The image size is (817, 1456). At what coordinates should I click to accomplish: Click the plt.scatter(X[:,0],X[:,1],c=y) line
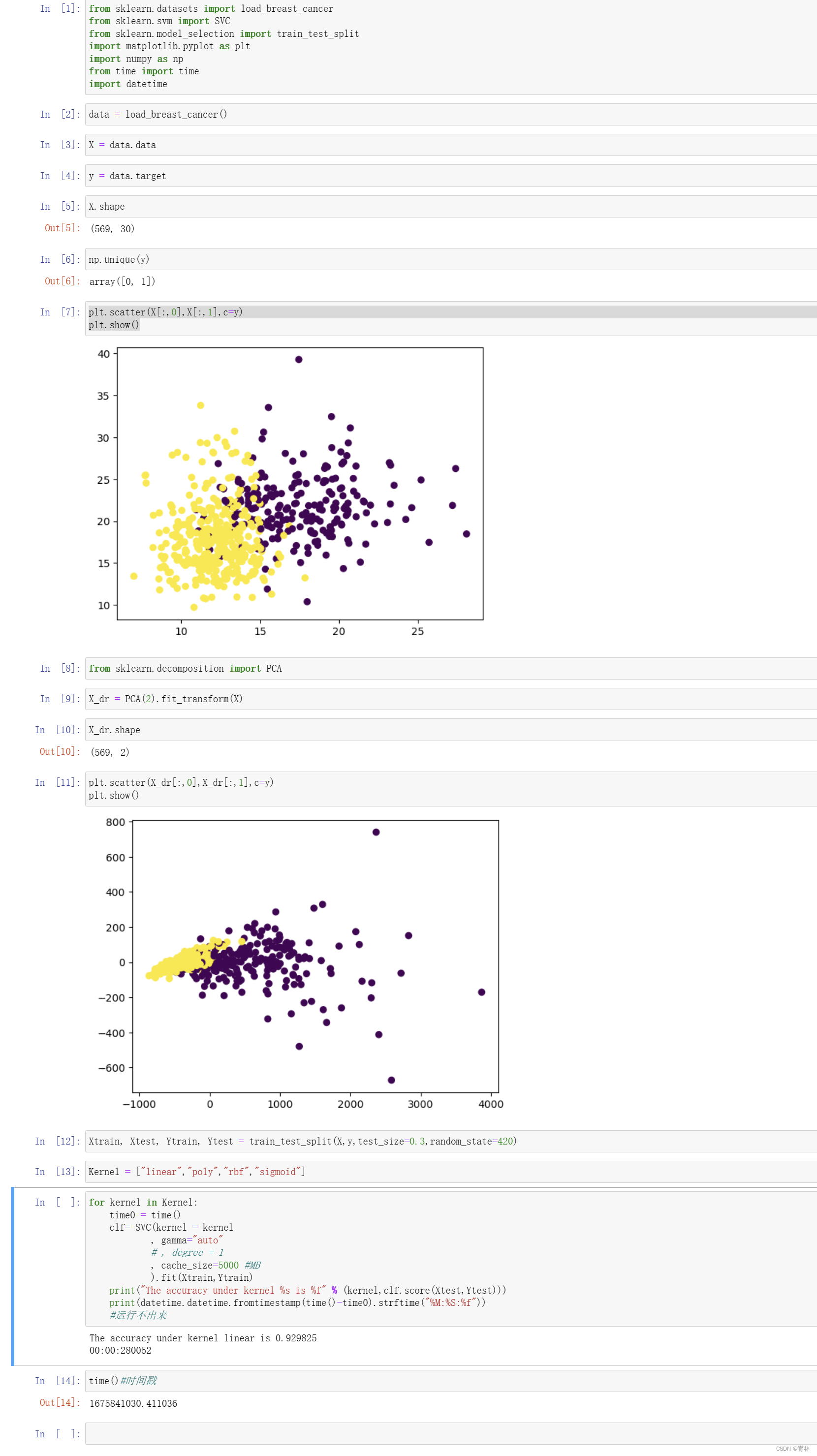click(x=166, y=312)
